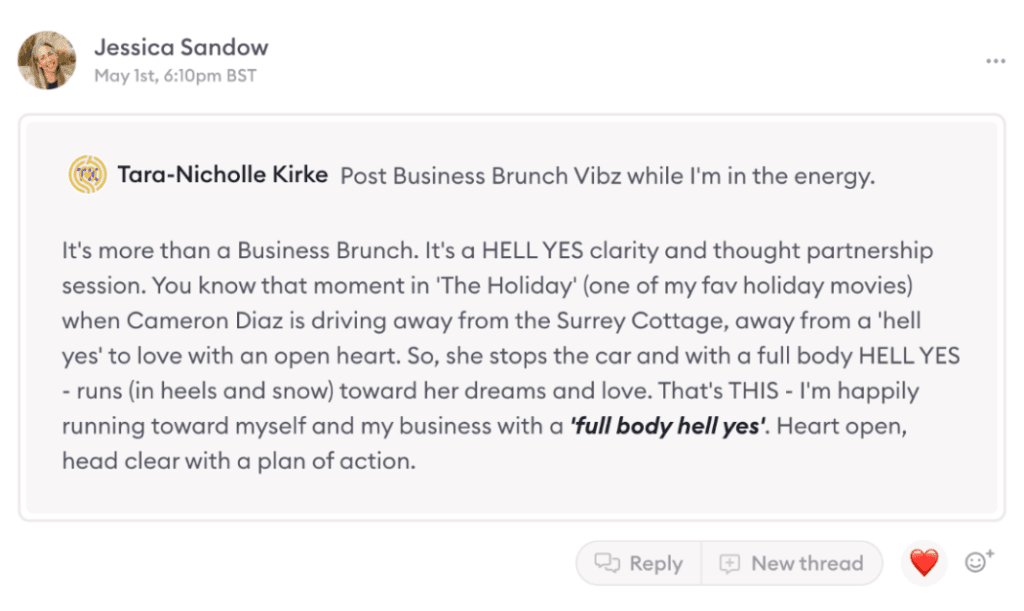Viewport: 1024px width, 611px height.
Task: Click "head clear with a plan of action"
Action: pos(236,461)
